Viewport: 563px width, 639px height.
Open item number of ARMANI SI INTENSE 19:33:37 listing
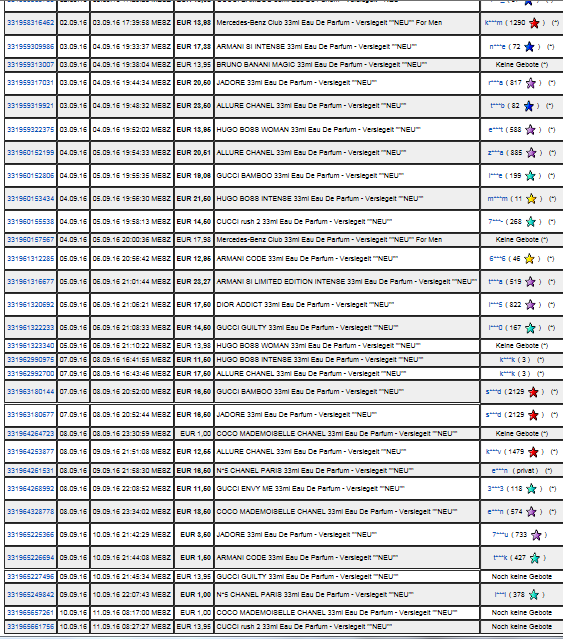click(31, 46)
